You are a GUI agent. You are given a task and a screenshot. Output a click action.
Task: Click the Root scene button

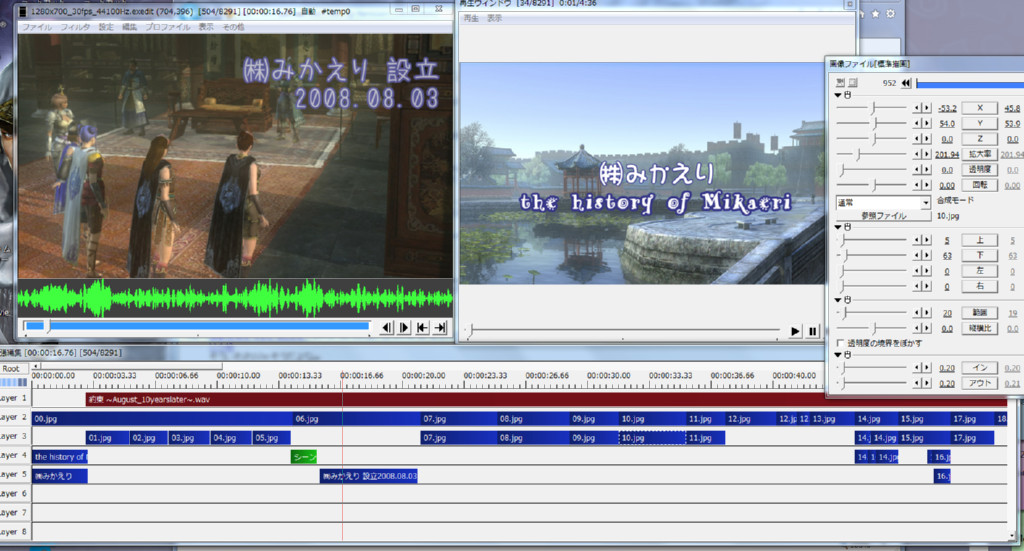[x=14, y=369]
